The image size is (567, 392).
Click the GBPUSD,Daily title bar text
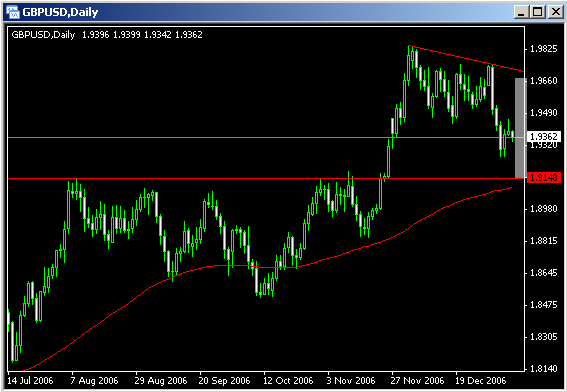(x=60, y=12)
